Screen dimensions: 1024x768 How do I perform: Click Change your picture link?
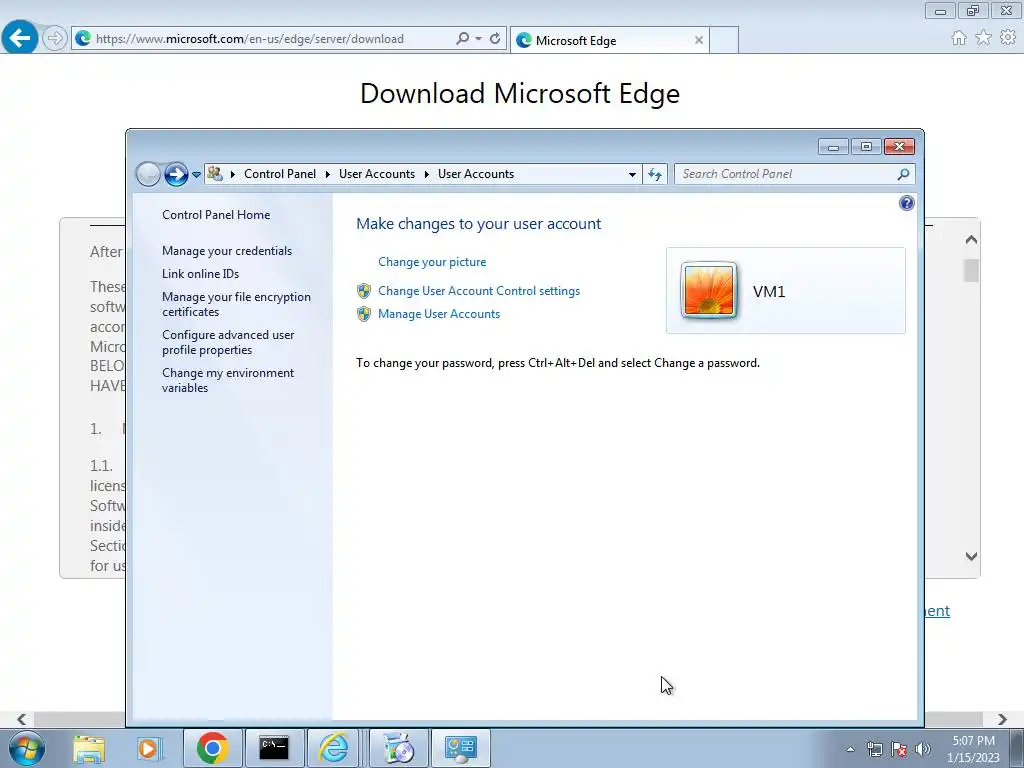432,262
